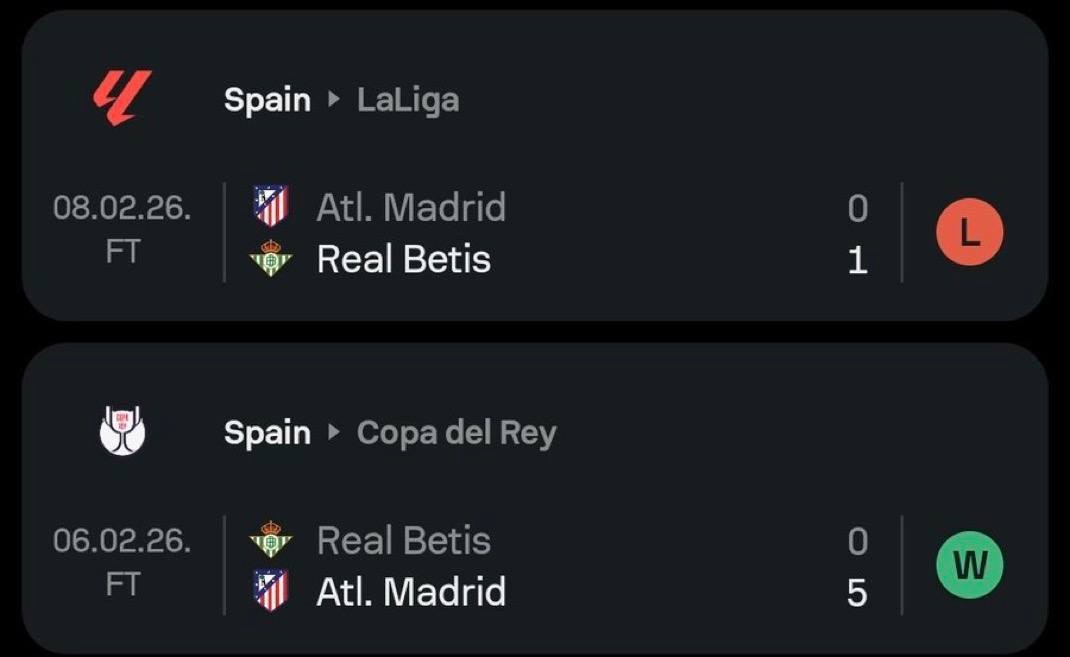Select Spain in the LaLiga header
The width and height of the screenshot is (1070, 657).
(x=268, y=100)
